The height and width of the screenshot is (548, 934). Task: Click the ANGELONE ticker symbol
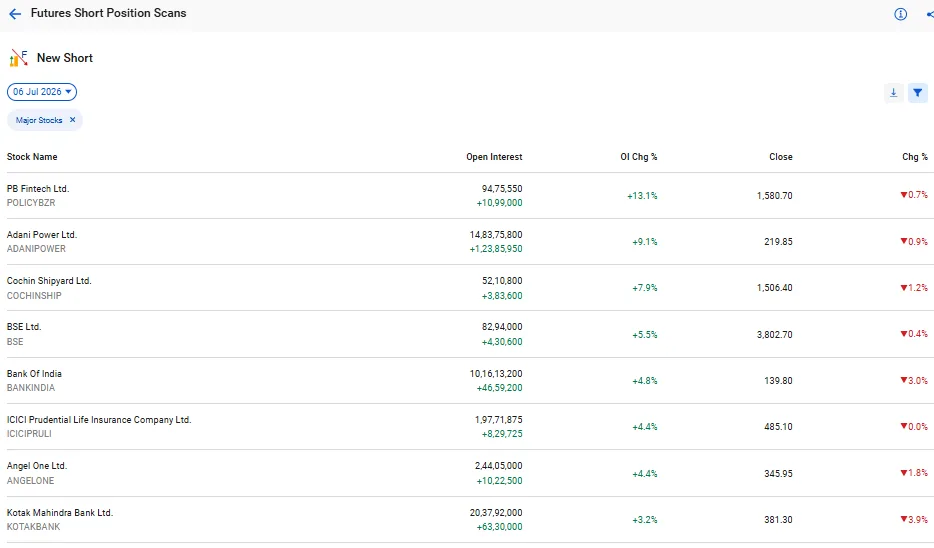point(30,480)
